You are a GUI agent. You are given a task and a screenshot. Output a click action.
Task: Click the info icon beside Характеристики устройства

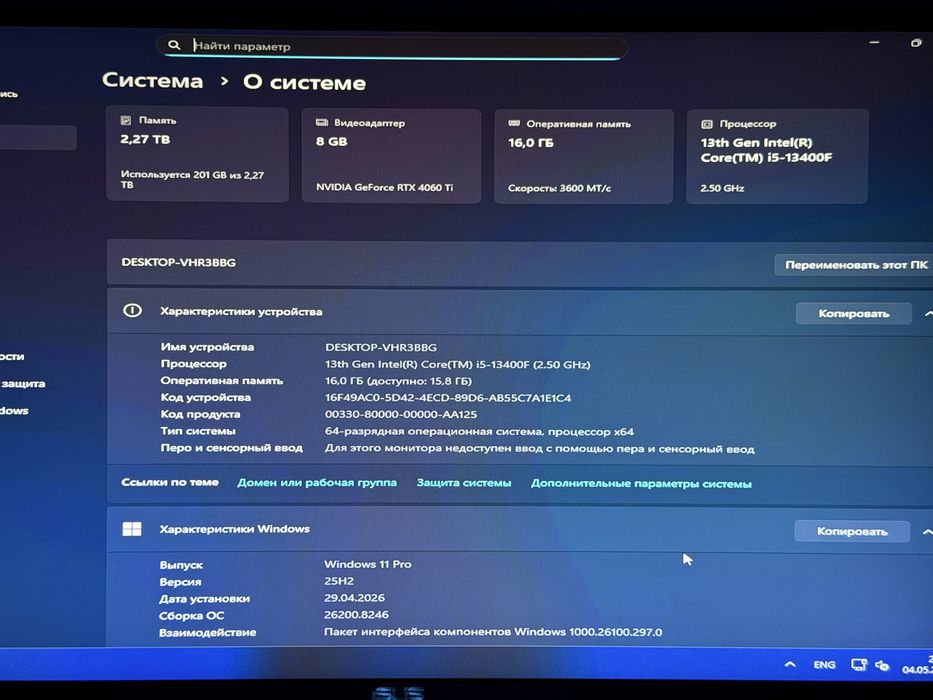[132, 311]
